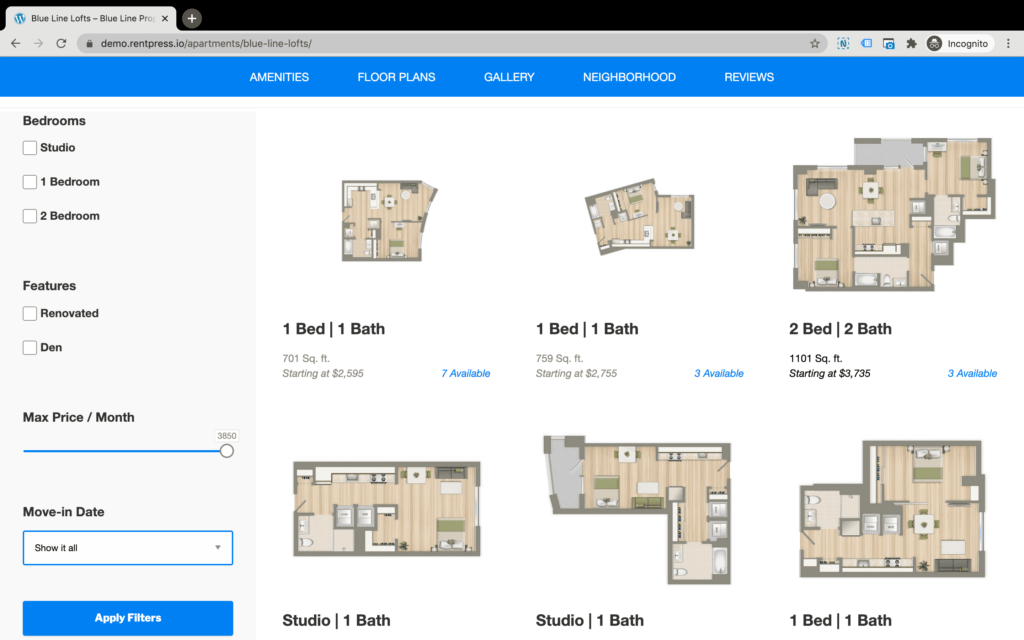Check the 1 Bedroom filter
The height and width of the screenshot is (640, 1024).
click(x=29, y=182)
